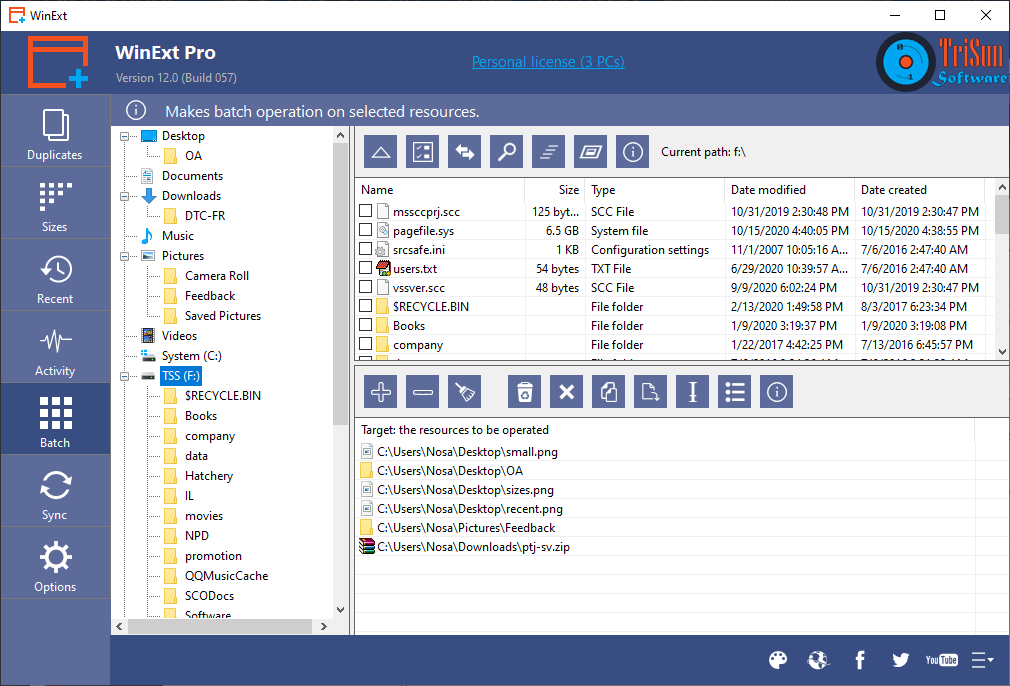Select the Books folder checkbox
1010x686 pixels.
(366, 325)
